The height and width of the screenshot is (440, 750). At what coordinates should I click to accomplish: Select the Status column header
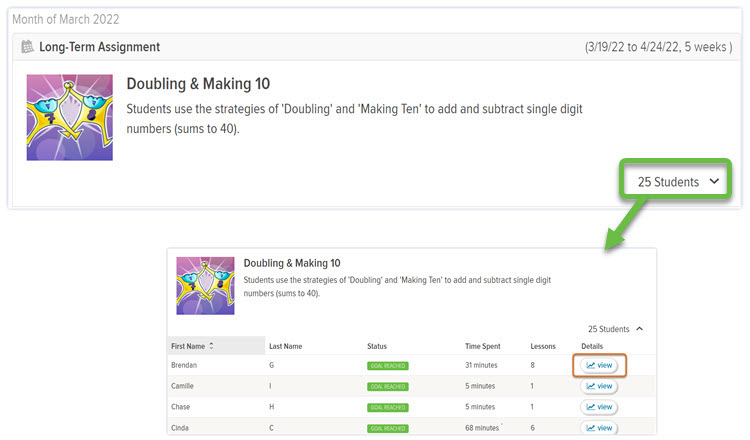pyautogui.click(x=379, y=346)
